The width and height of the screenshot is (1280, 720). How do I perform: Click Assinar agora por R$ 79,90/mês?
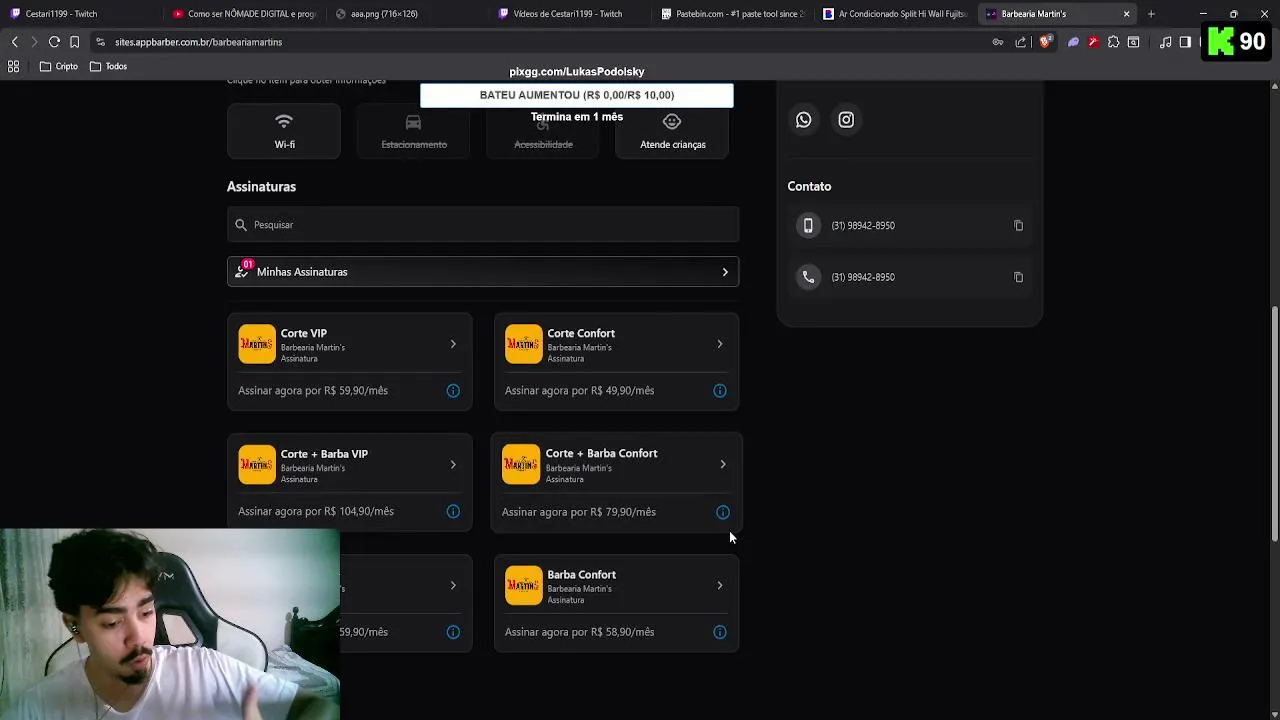point(579,512)
